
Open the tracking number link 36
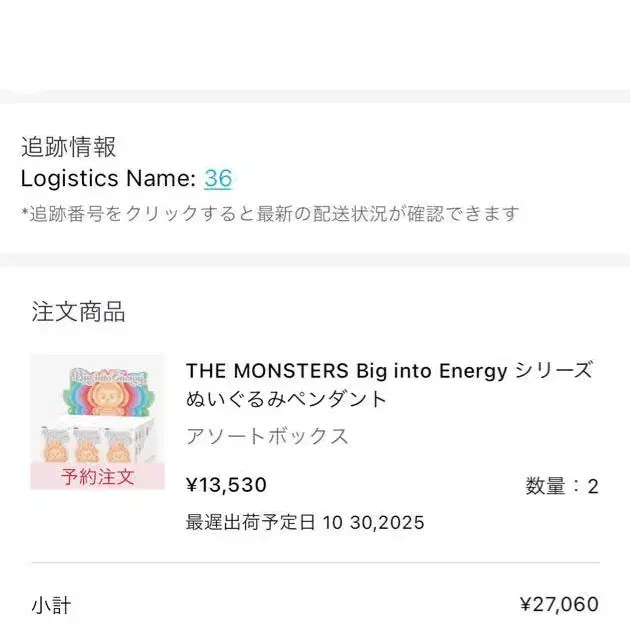tap(218, 179)
